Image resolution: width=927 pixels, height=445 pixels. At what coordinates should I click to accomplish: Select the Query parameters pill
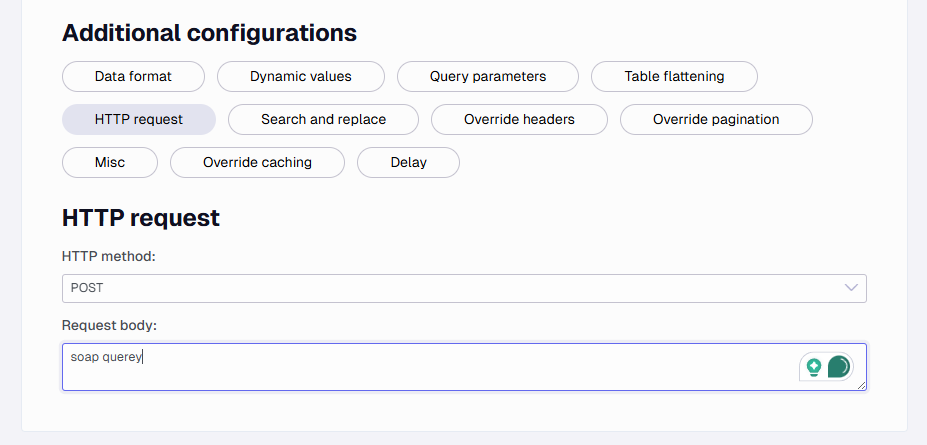pyautogui.click(x=488, y=76)
